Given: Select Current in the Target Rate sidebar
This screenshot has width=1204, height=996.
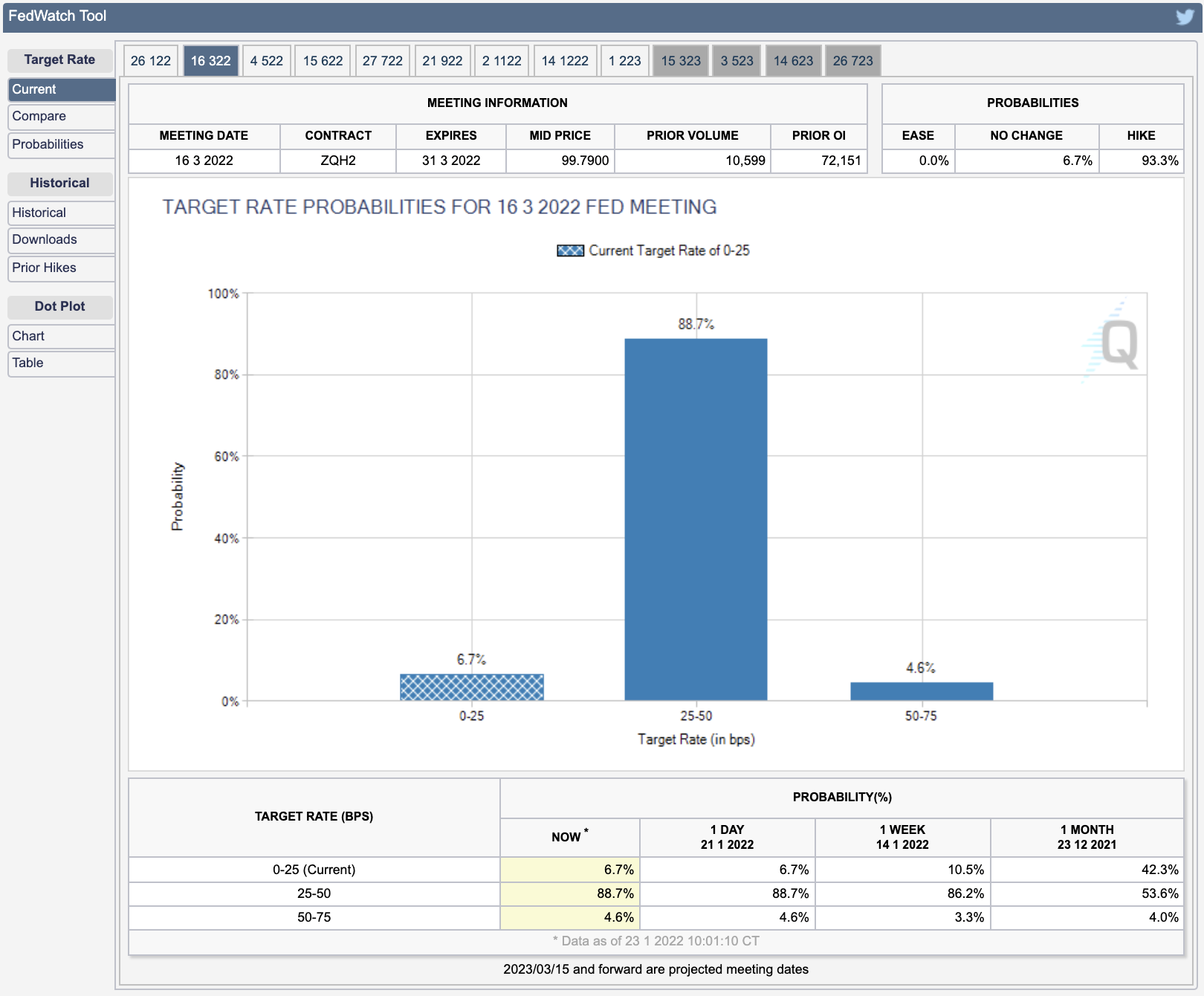Looking at the screenshot, I should (x=62, y=89).
